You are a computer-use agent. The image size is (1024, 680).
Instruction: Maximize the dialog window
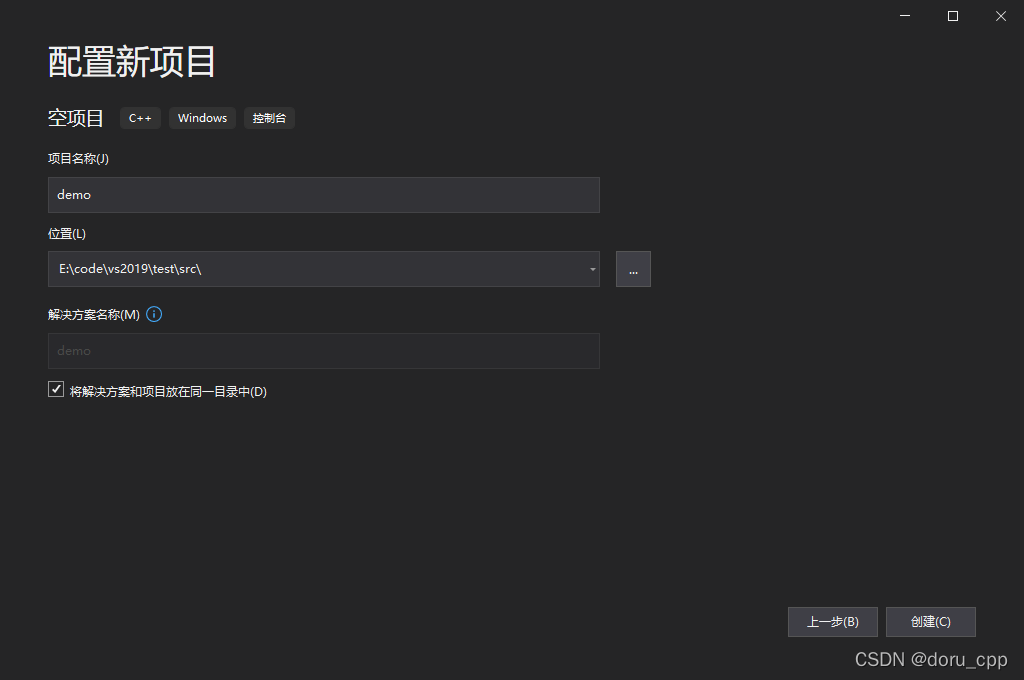click(953, 16)
